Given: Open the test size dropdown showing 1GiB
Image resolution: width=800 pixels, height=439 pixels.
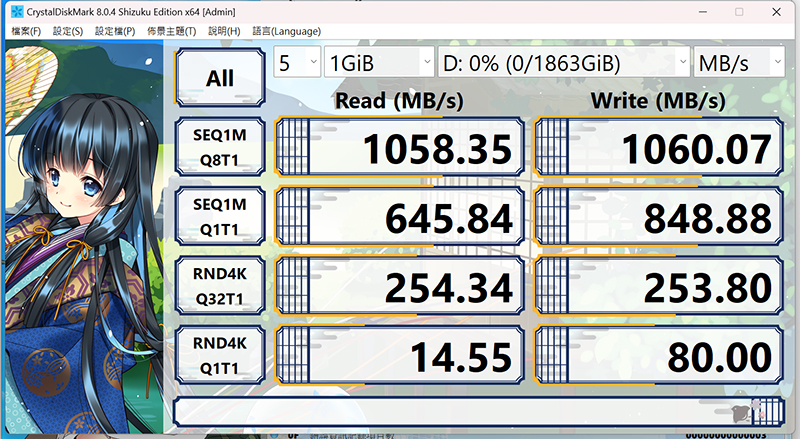Looking at the screenshot, I should coord(379,62).
